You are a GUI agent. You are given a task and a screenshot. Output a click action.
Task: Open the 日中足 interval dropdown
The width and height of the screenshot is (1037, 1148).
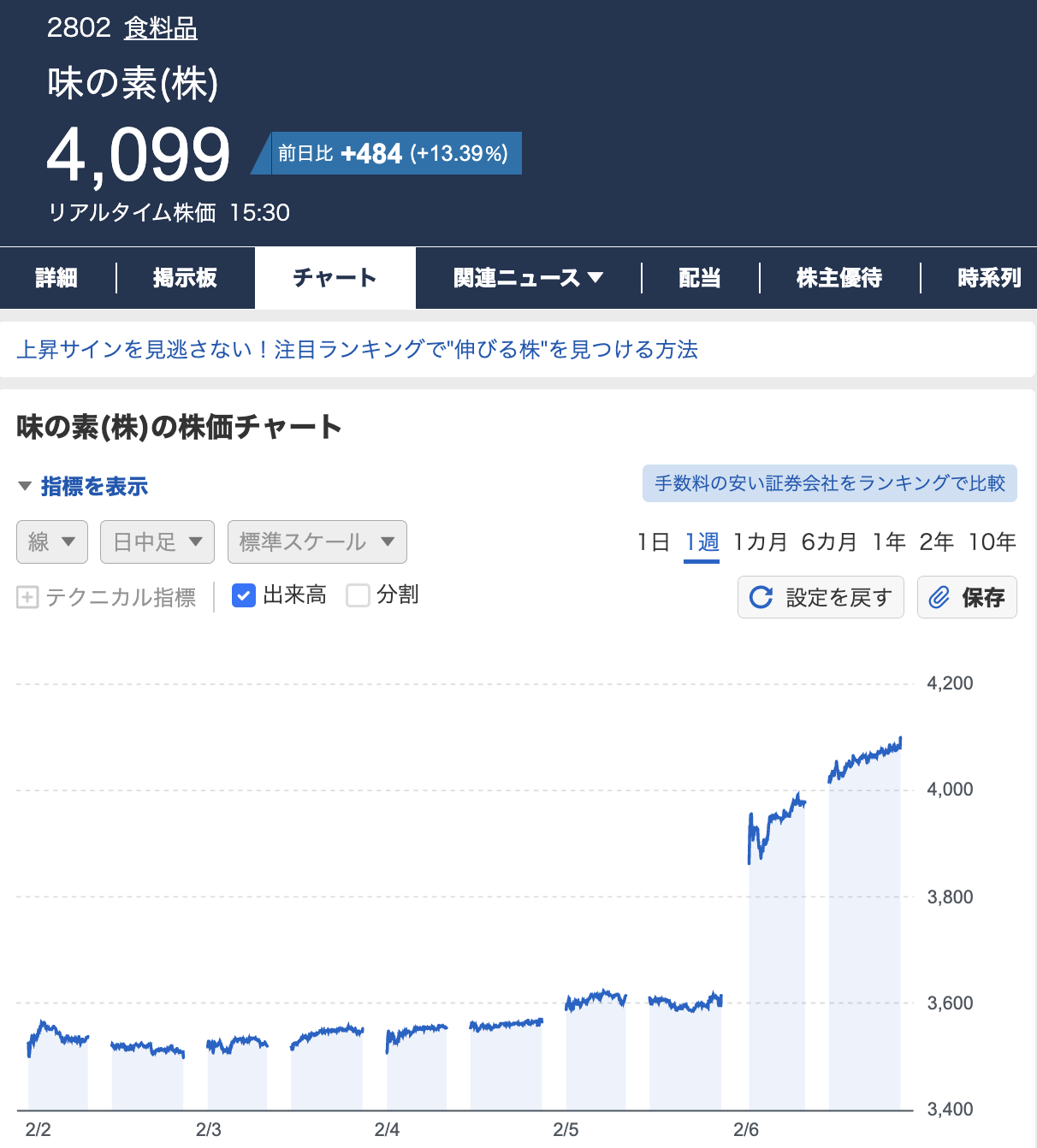[x=157, y=542]
